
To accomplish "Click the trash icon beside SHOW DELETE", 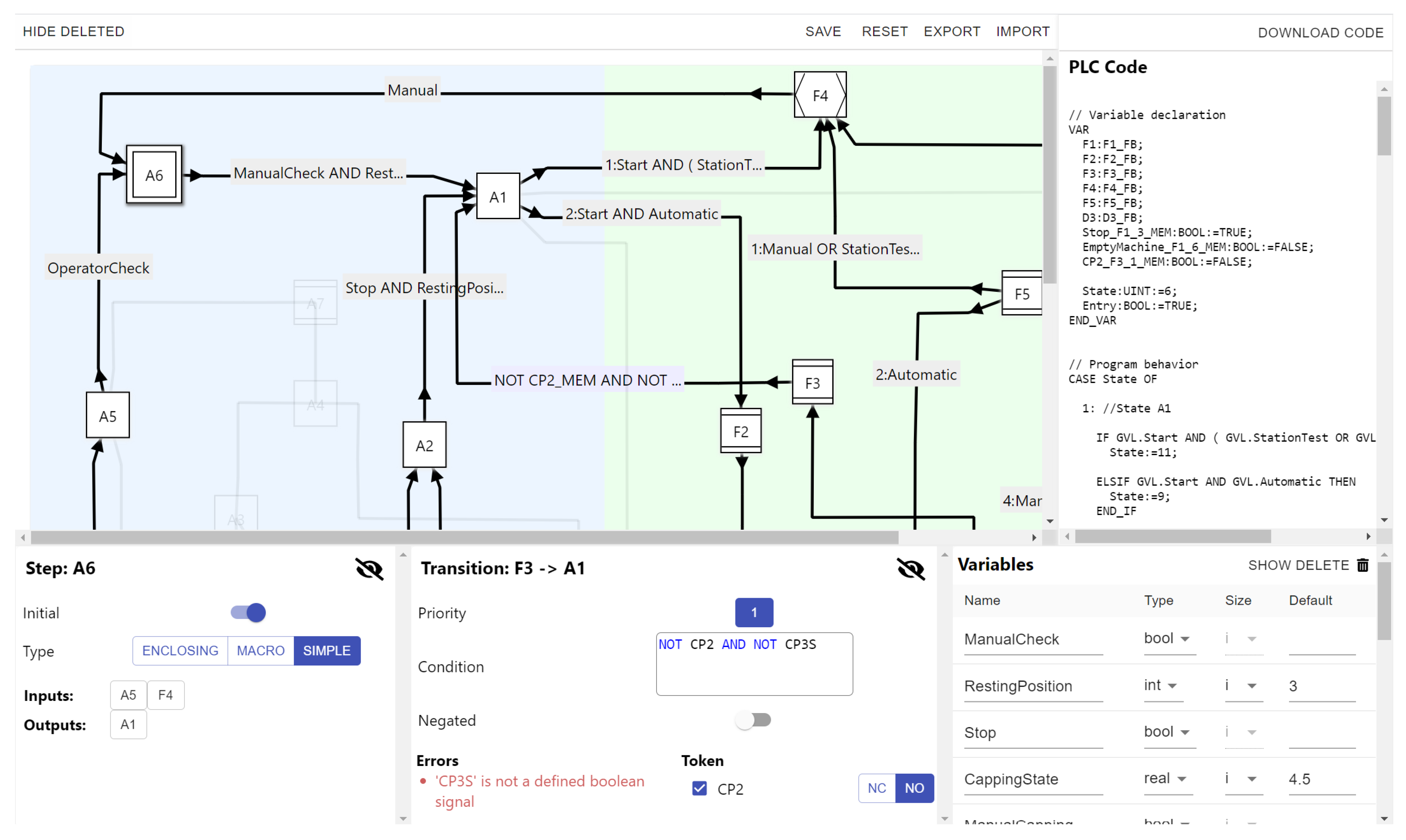I will point(1363,565).
